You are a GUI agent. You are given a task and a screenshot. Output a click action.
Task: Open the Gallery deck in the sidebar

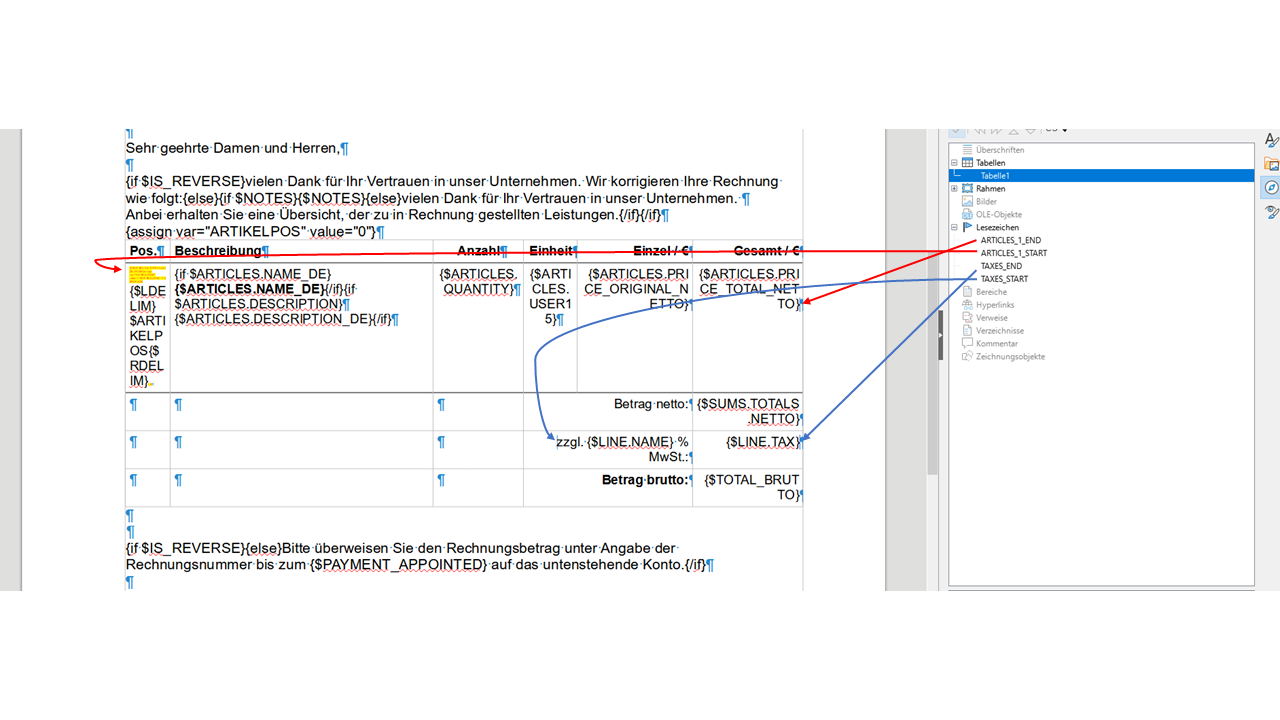pyautogui.click(x=1271, y=164)
